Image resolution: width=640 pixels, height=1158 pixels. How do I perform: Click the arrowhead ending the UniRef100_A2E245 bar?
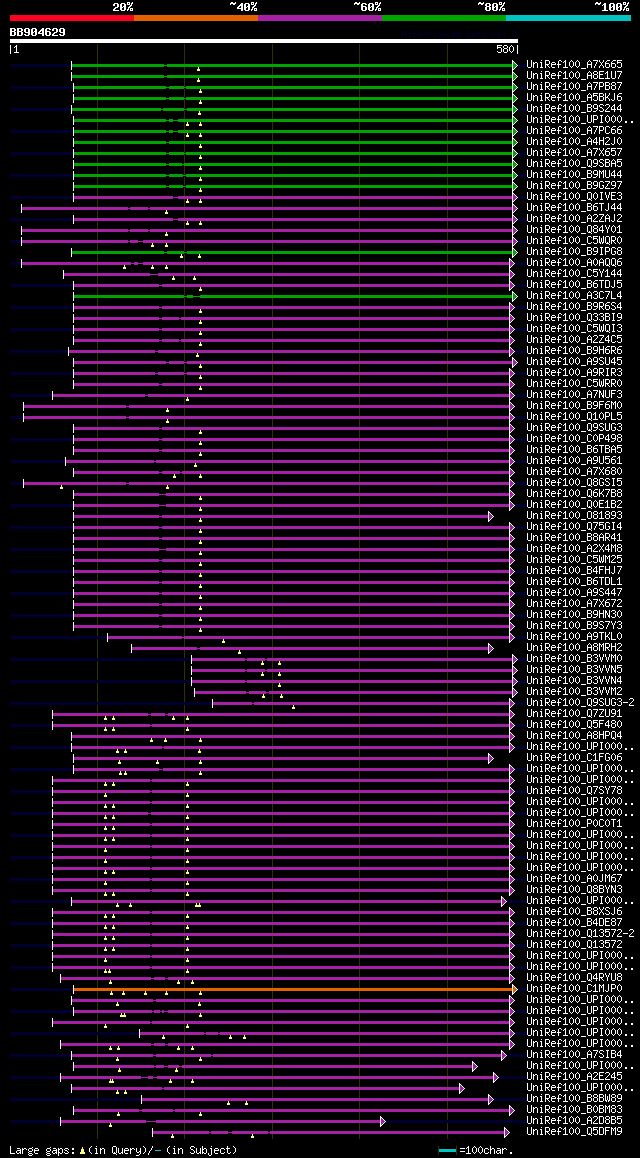tap(496, 1078)
